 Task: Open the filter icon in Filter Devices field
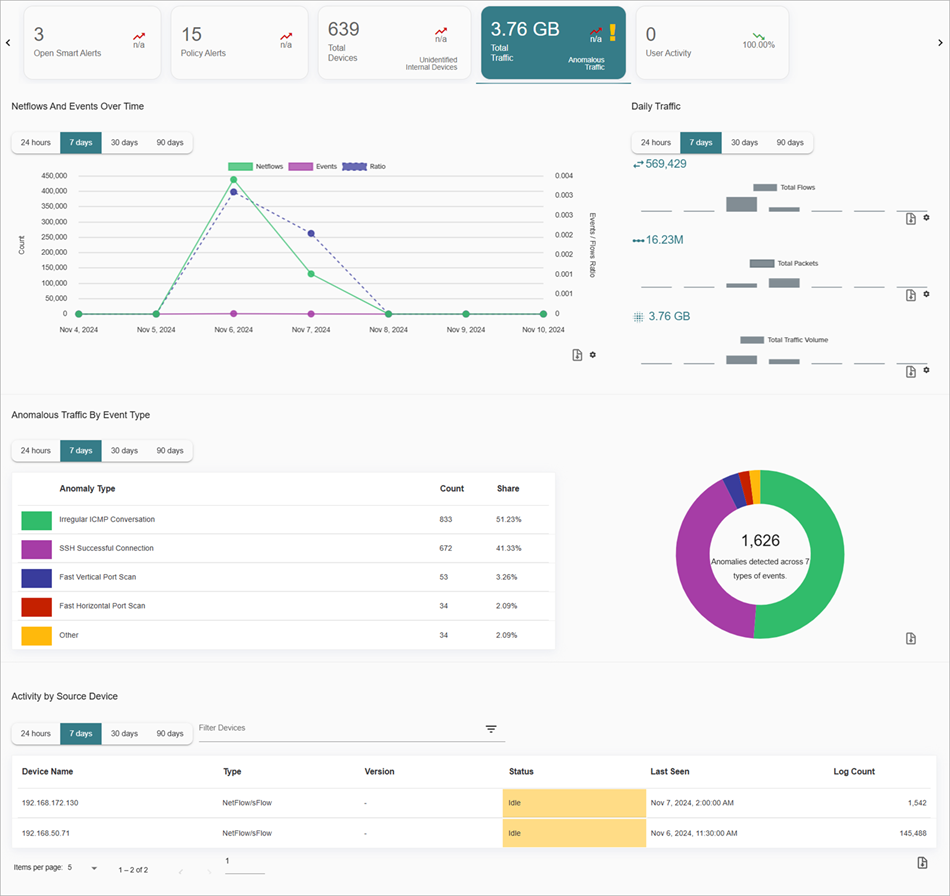click(x=491, y=729)
